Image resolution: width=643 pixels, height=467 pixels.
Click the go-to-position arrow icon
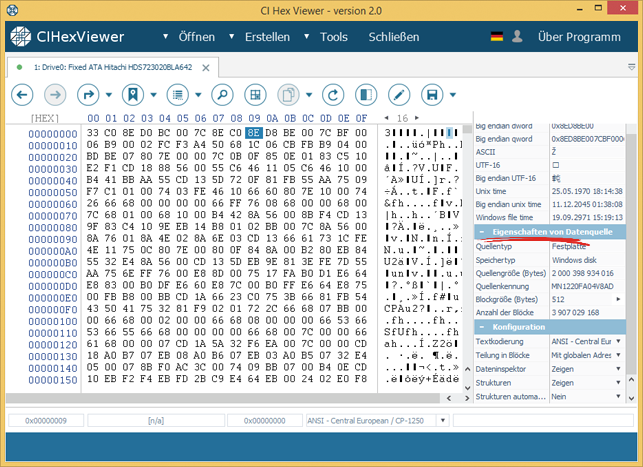point(89,95)
